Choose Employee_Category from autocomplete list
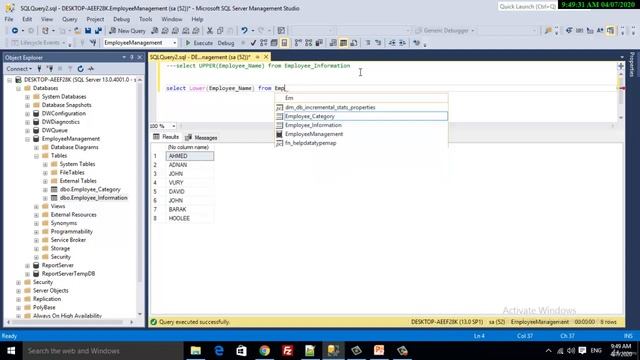640x360 pixels. 362,116
